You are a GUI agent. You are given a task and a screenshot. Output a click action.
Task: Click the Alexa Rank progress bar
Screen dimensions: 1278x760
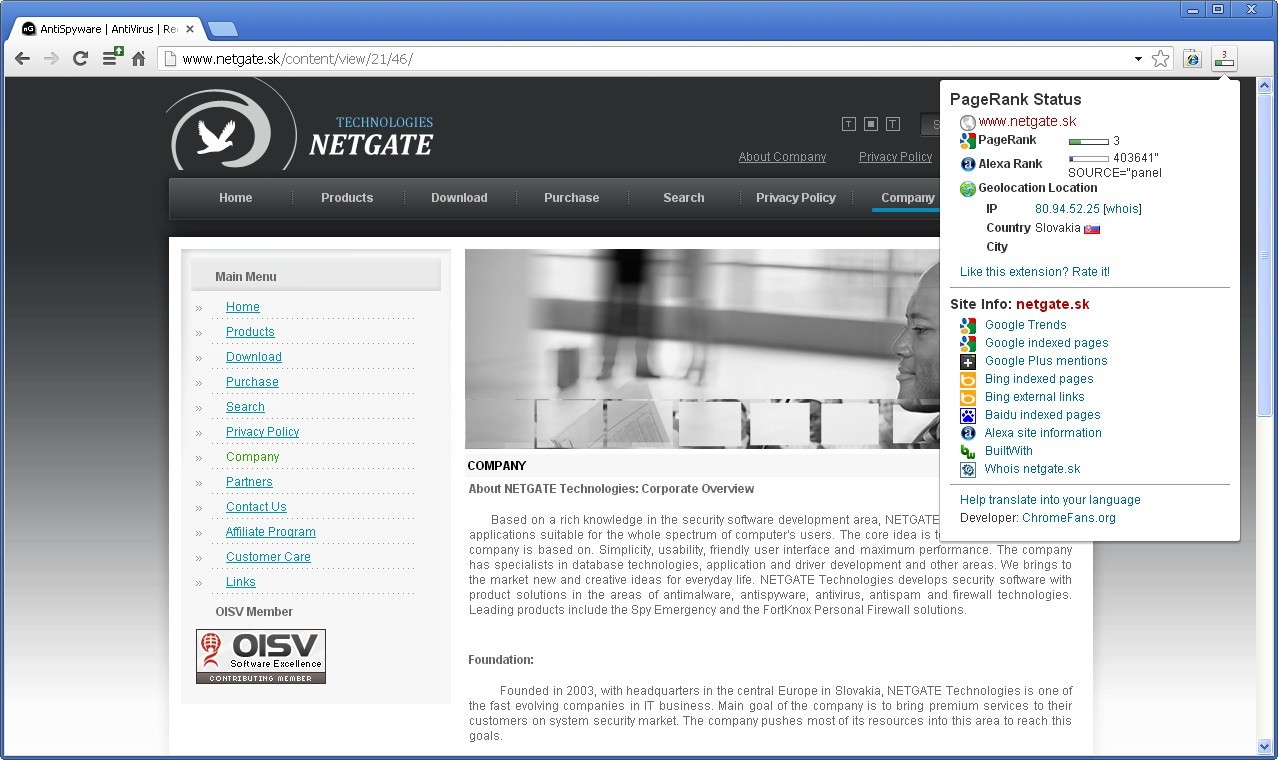(x=1088, y=158)
